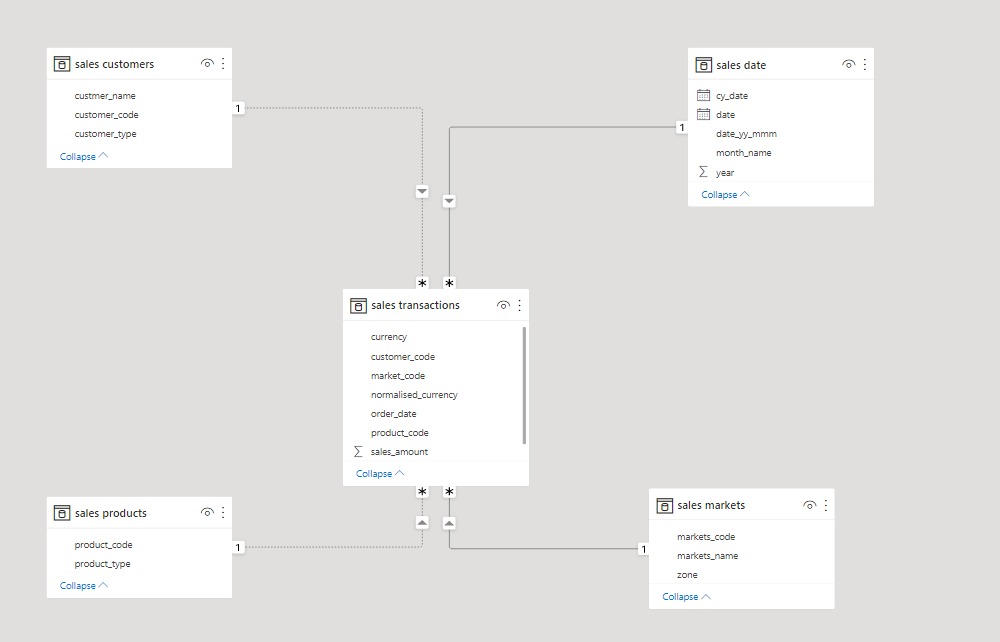
Task: Select markets relationship filter direction arrow
Action: tap(449, 523)
